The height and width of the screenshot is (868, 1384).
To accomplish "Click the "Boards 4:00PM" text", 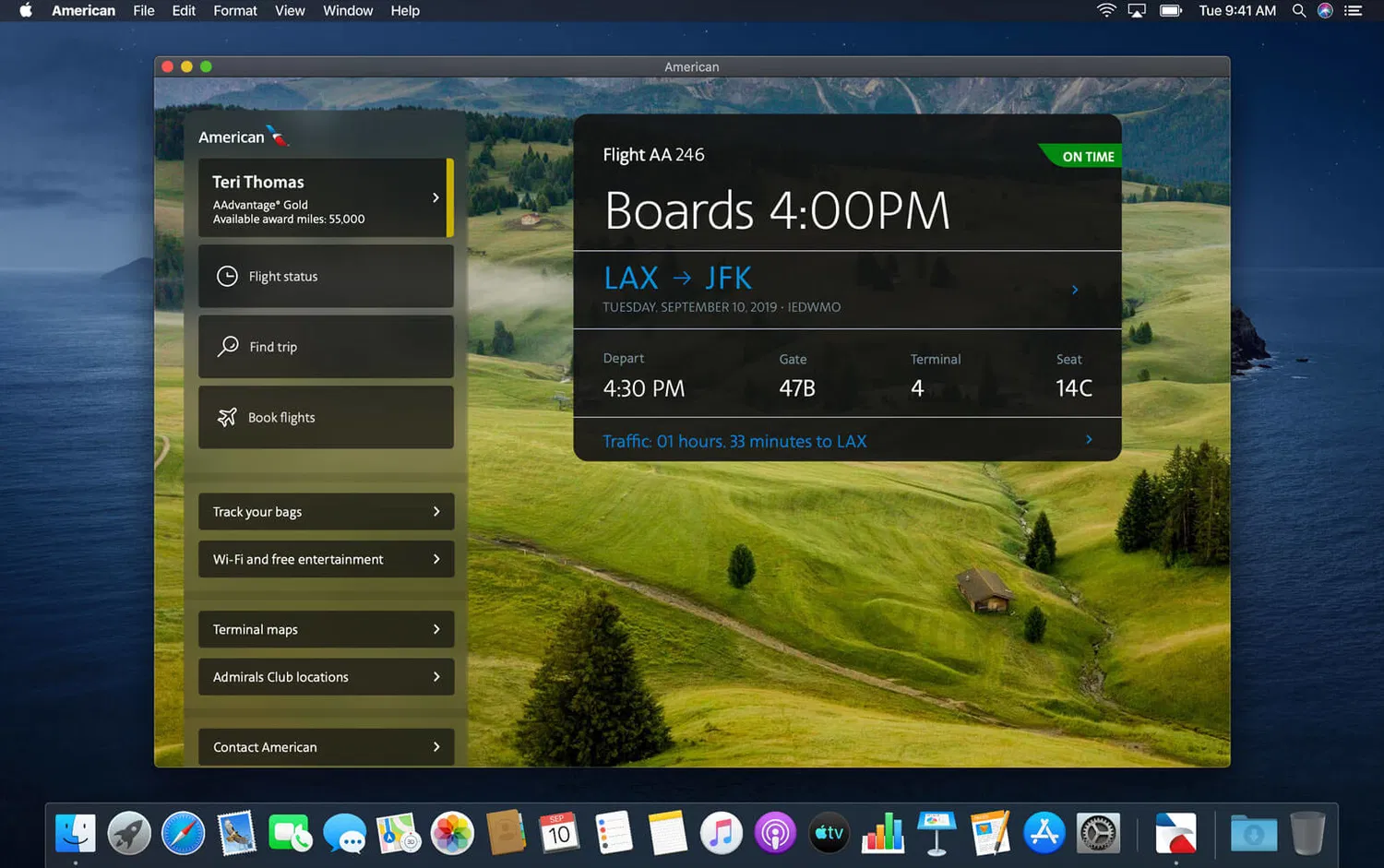I will click(777, 210).
